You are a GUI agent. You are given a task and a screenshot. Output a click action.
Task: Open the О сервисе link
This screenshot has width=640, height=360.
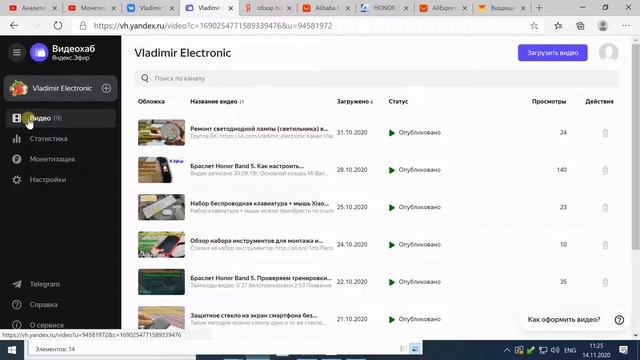coord(47,325)
